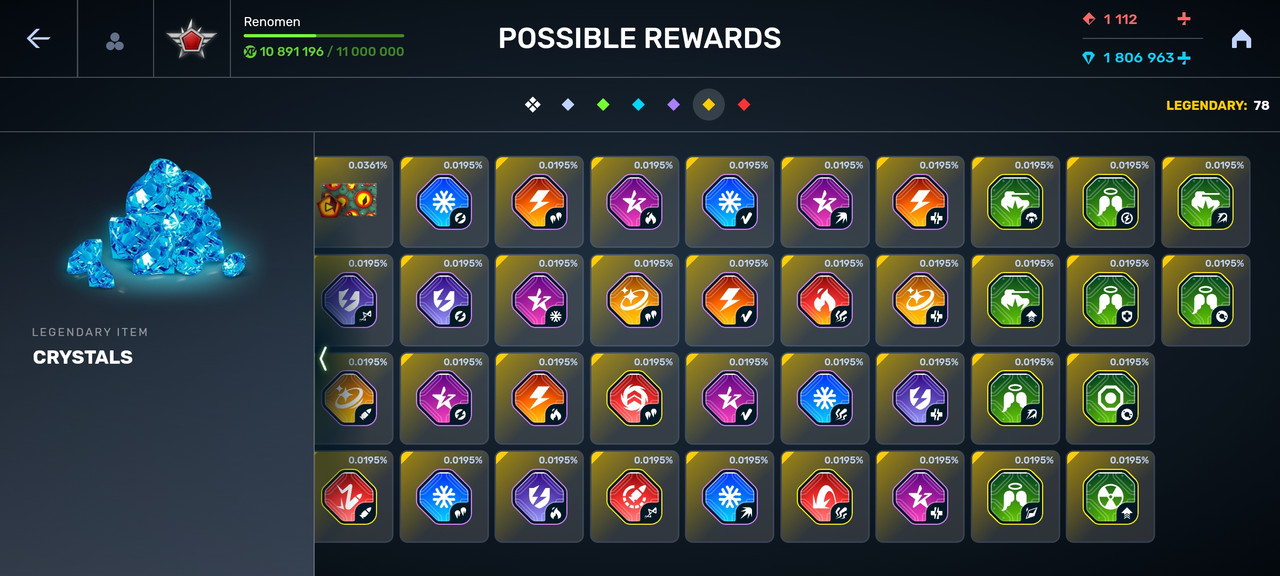Image resolution: width=1280 pixels, height=576 pixels.
Task: Open the three-circles clan icon
Action: tap(115, 41)
